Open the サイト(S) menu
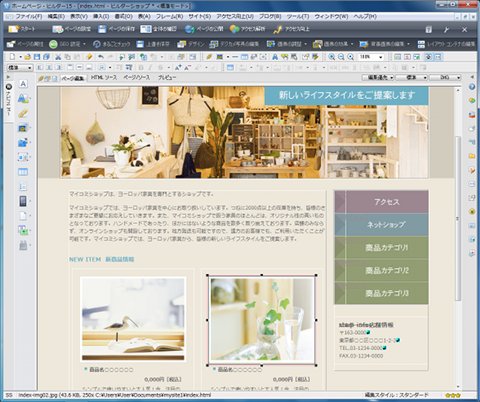 coord(199,16)
